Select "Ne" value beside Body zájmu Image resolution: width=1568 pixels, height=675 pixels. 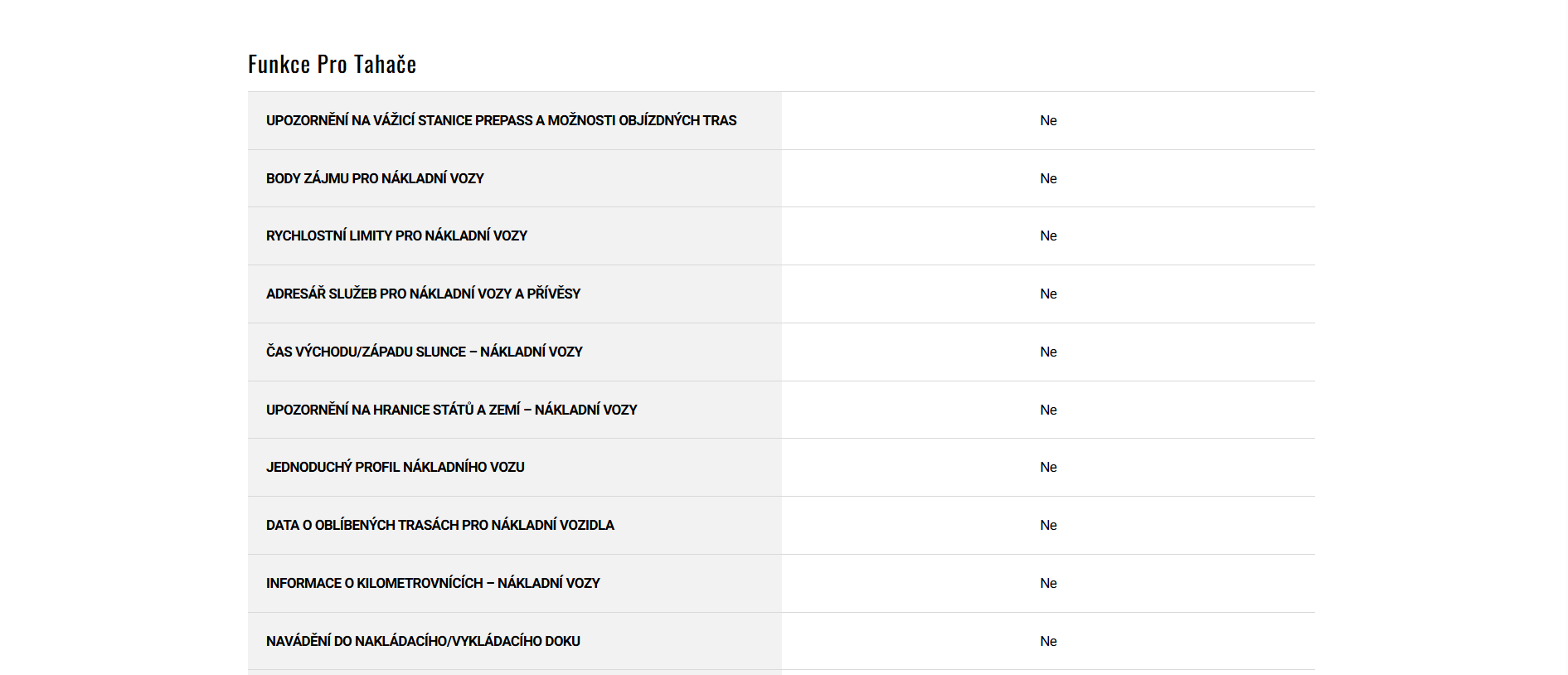click(1048, 179)
